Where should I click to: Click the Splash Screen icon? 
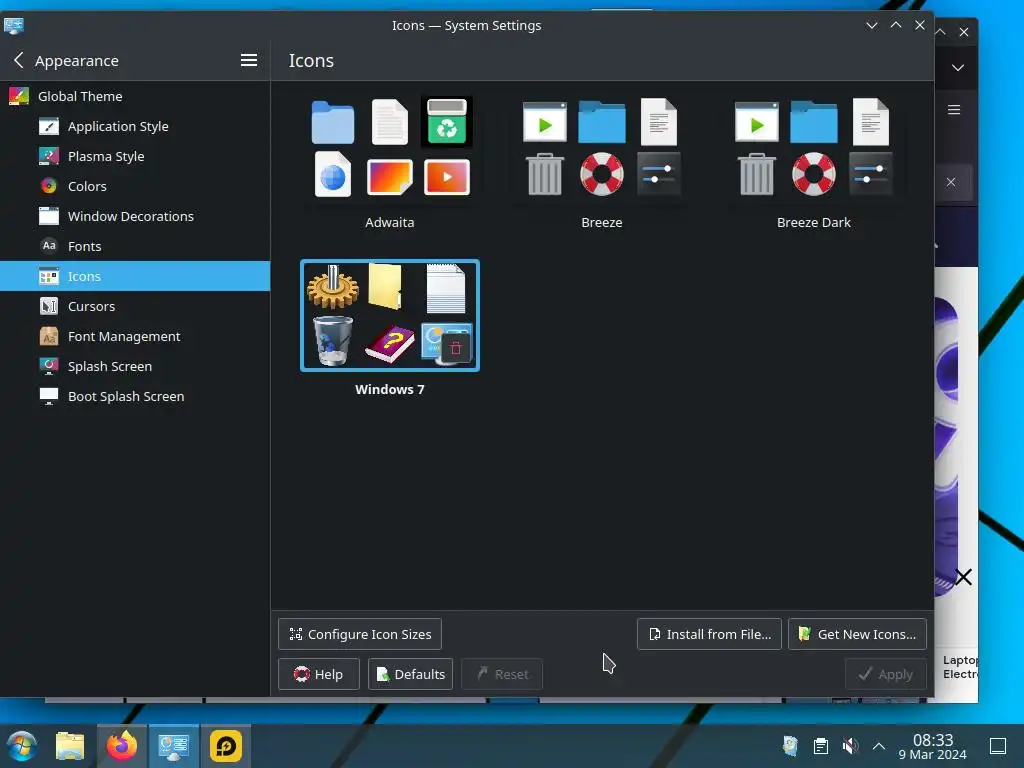point(49,366)
